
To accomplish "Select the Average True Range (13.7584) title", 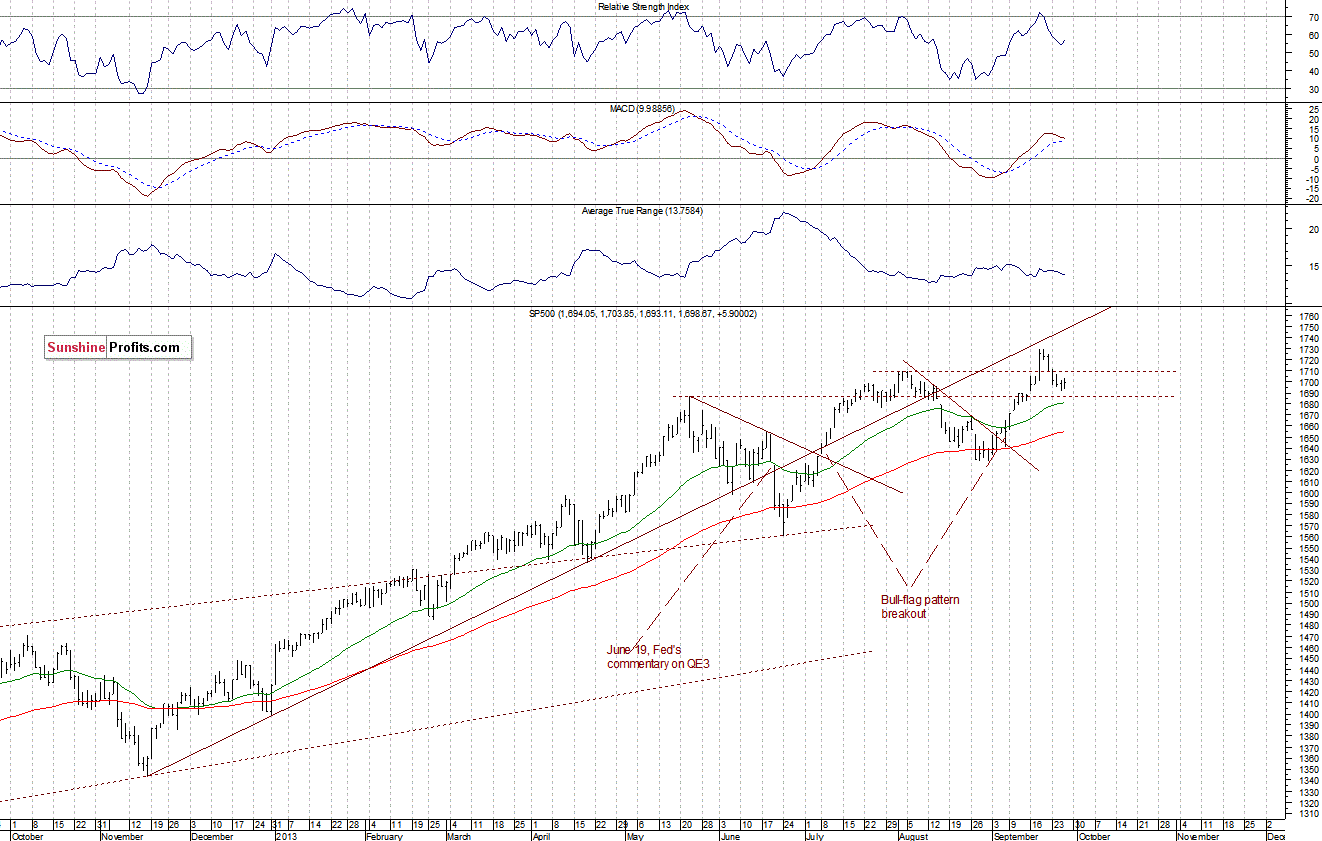I will click(x=643, y=211).
